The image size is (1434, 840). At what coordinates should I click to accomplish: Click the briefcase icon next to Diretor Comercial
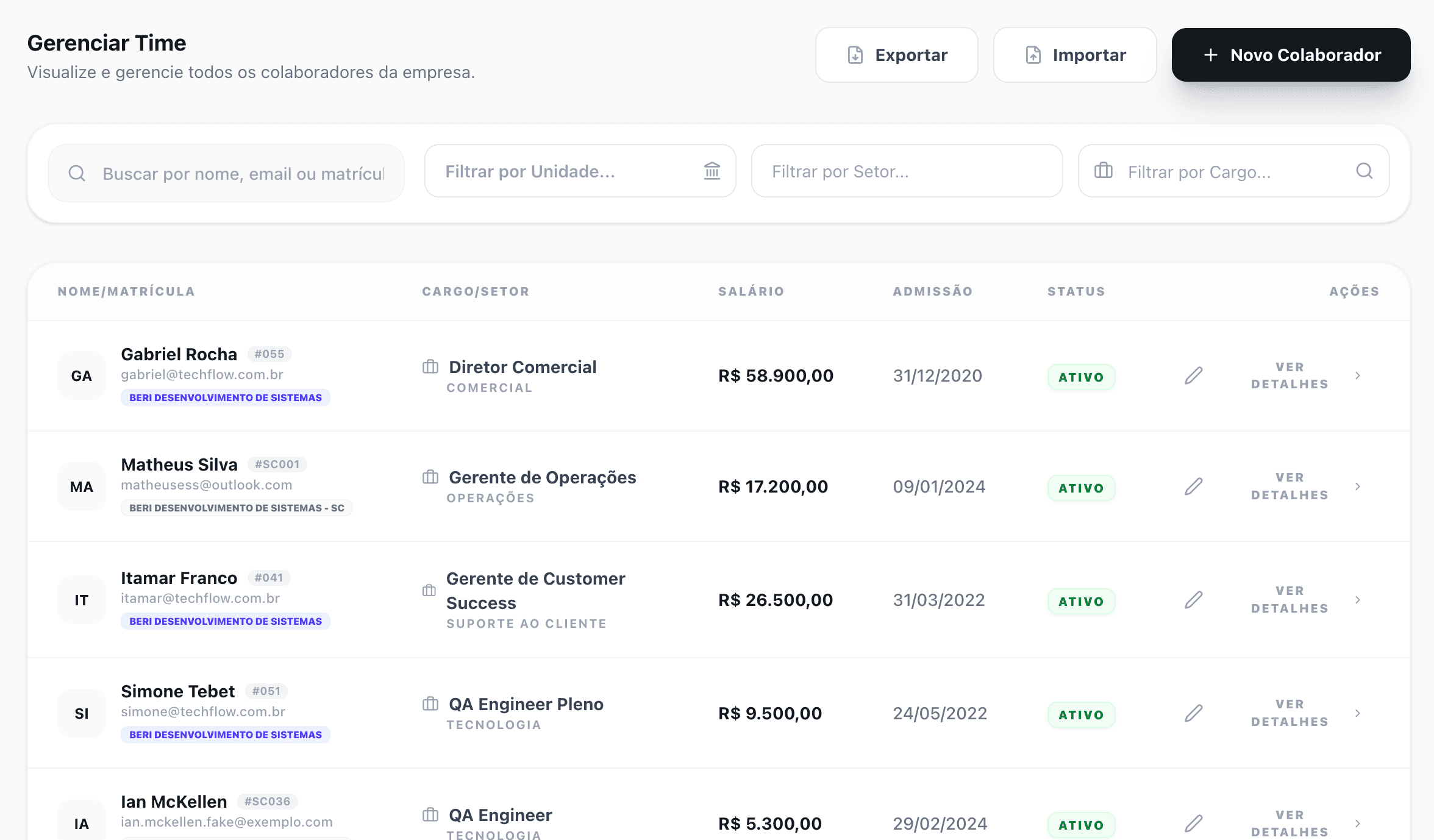click(x=430, y=366)
